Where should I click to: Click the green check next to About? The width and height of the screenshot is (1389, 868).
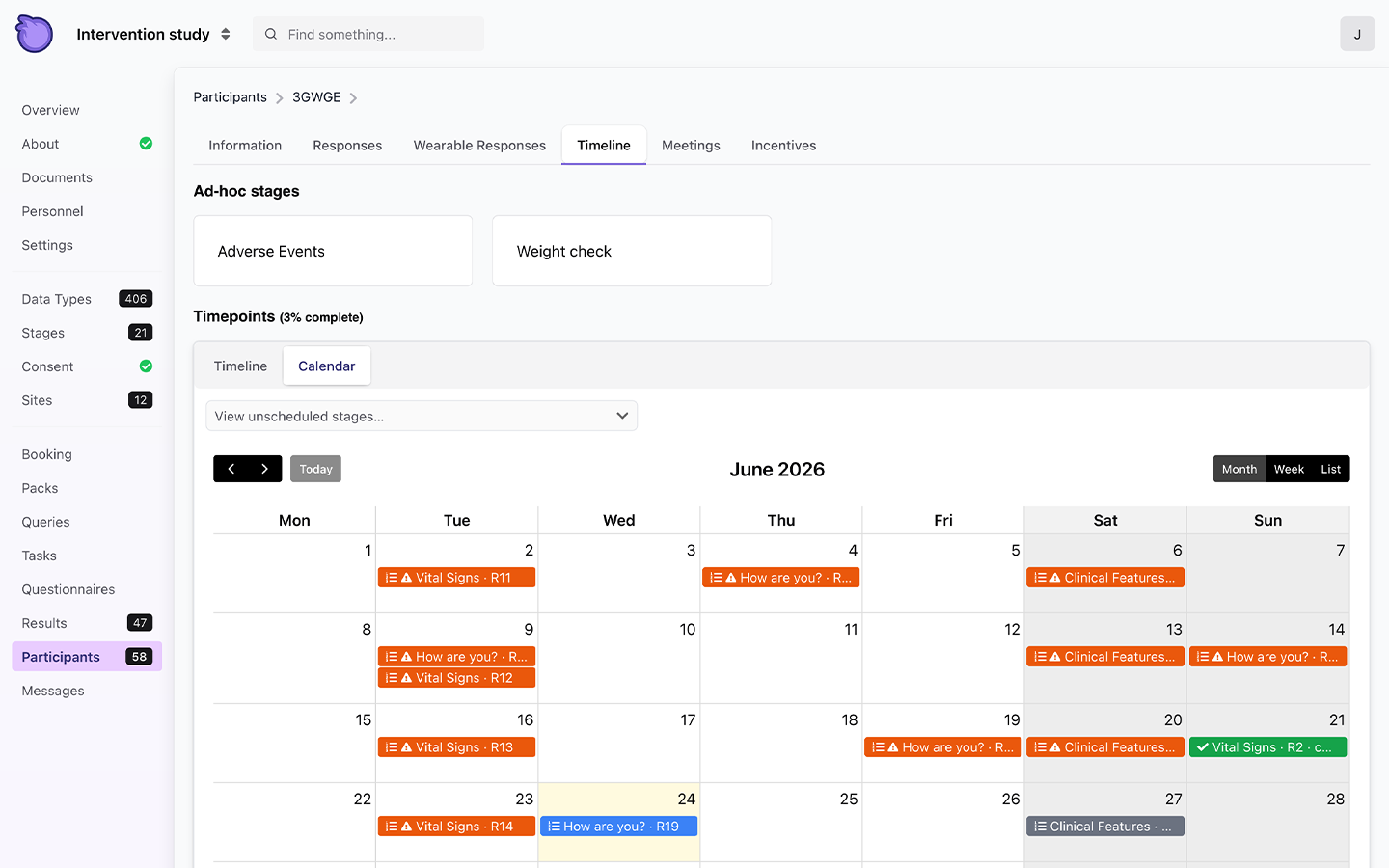pos(146,144)
